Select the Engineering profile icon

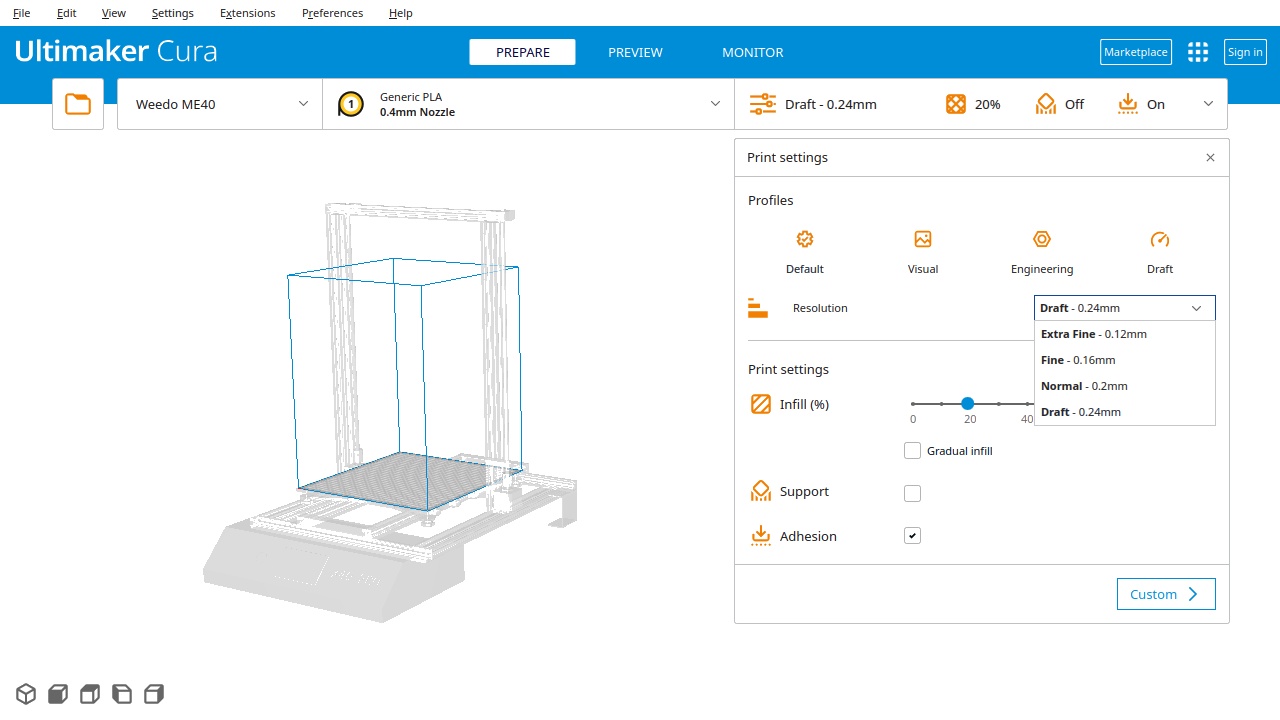pyautogui.click(x=1042, y=239)
